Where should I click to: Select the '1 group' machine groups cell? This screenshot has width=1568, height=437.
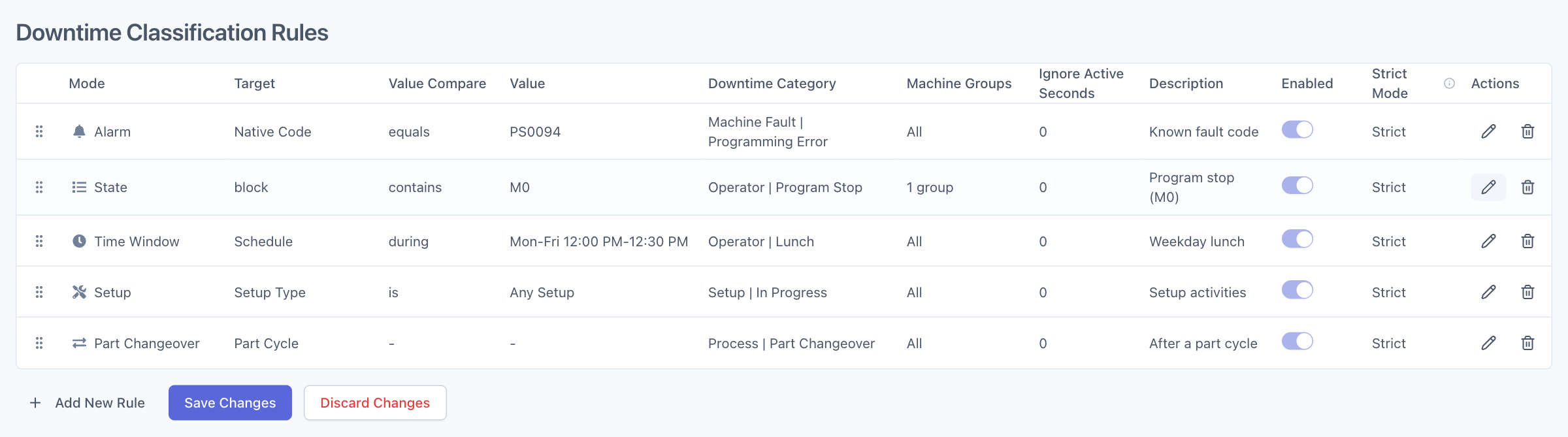pyautogui.click(x=930, y=187)
